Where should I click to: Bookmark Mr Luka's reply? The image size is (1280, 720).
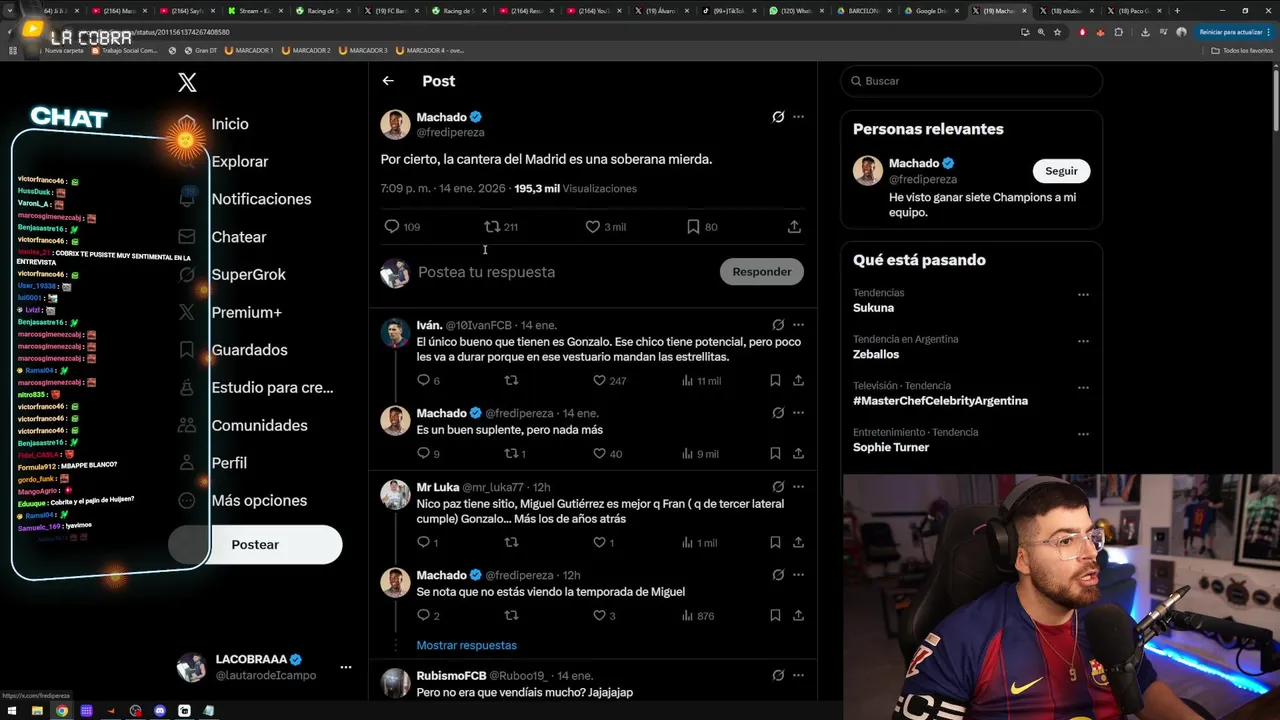tap(775, 542)
